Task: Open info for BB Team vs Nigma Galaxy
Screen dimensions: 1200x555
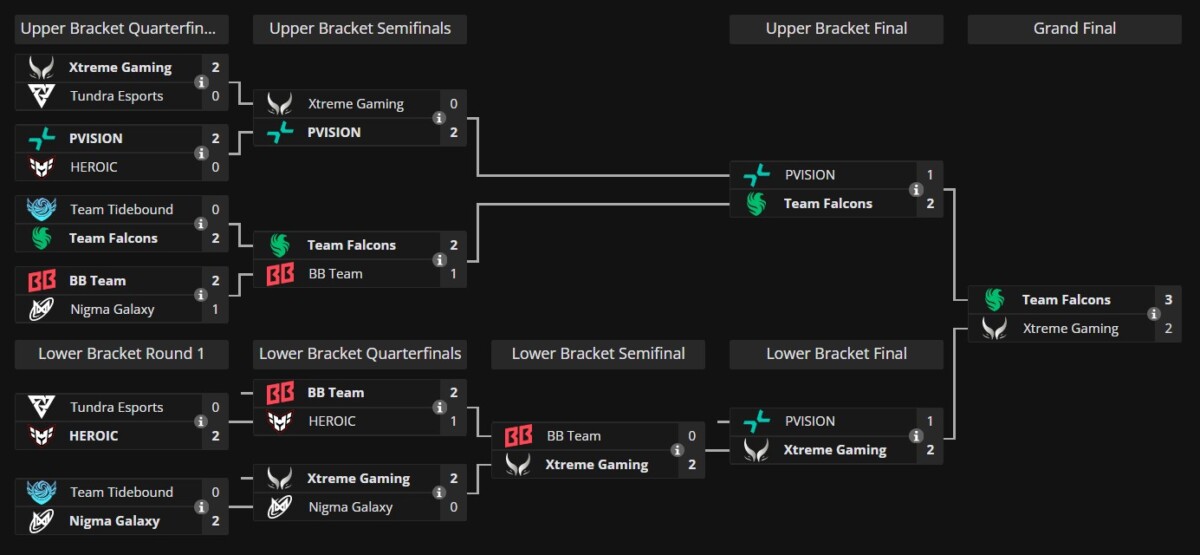Action: point(202,295)
